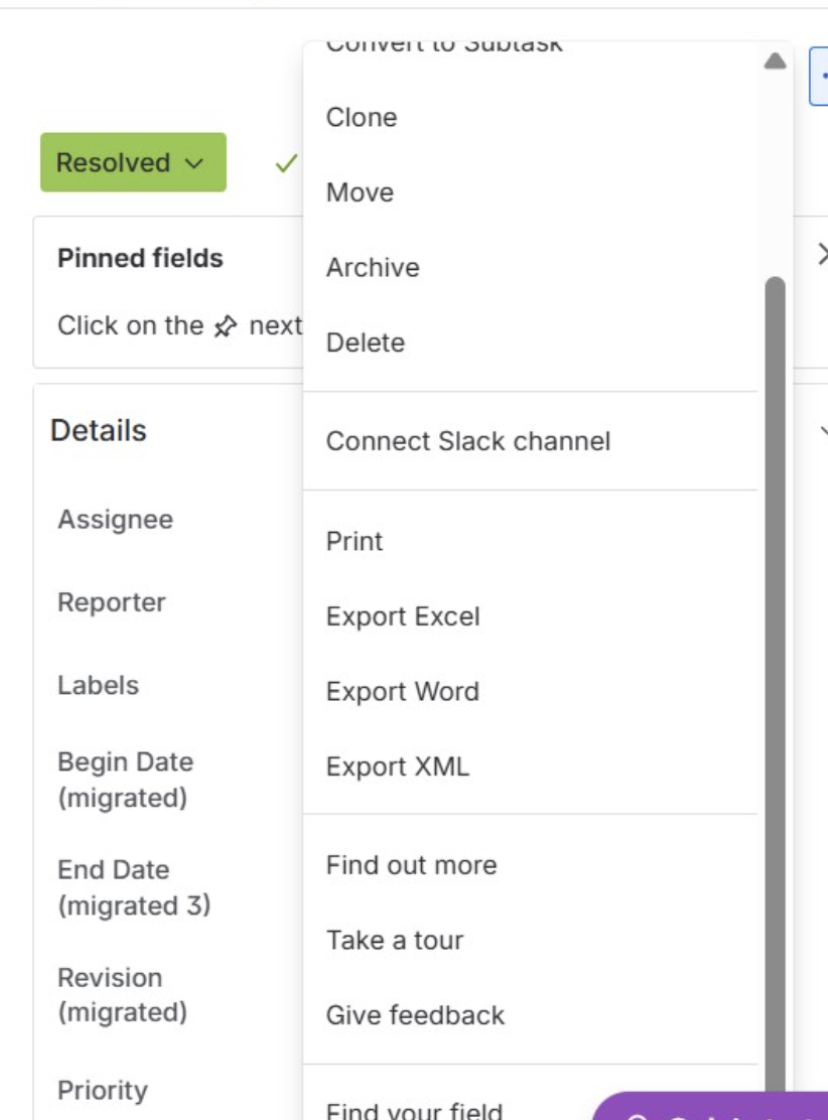
Task: Open the Resolved status dropdown
Action: tap(132, 163)
